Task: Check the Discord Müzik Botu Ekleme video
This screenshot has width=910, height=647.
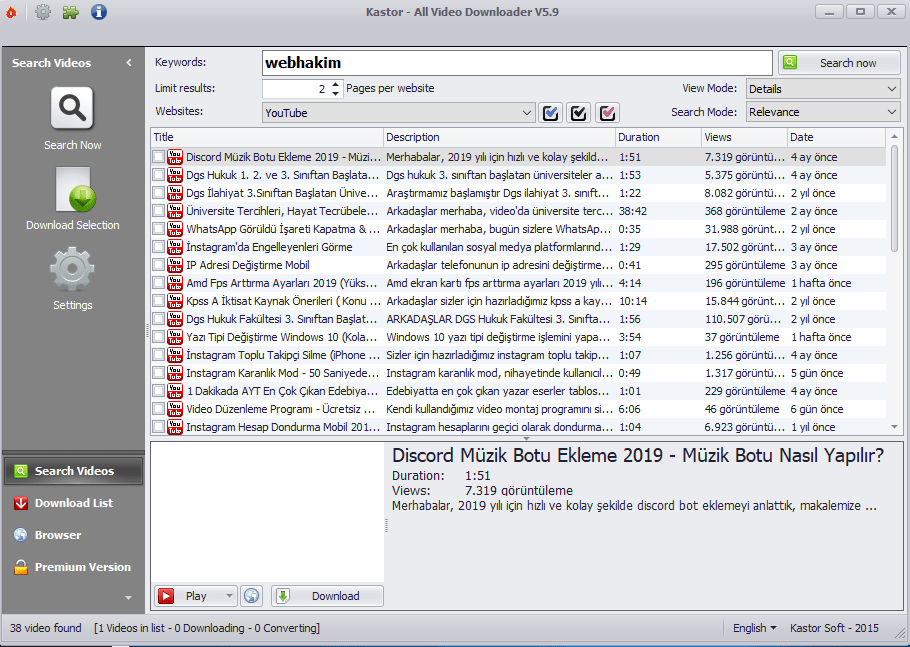Action: pos(158,157)
